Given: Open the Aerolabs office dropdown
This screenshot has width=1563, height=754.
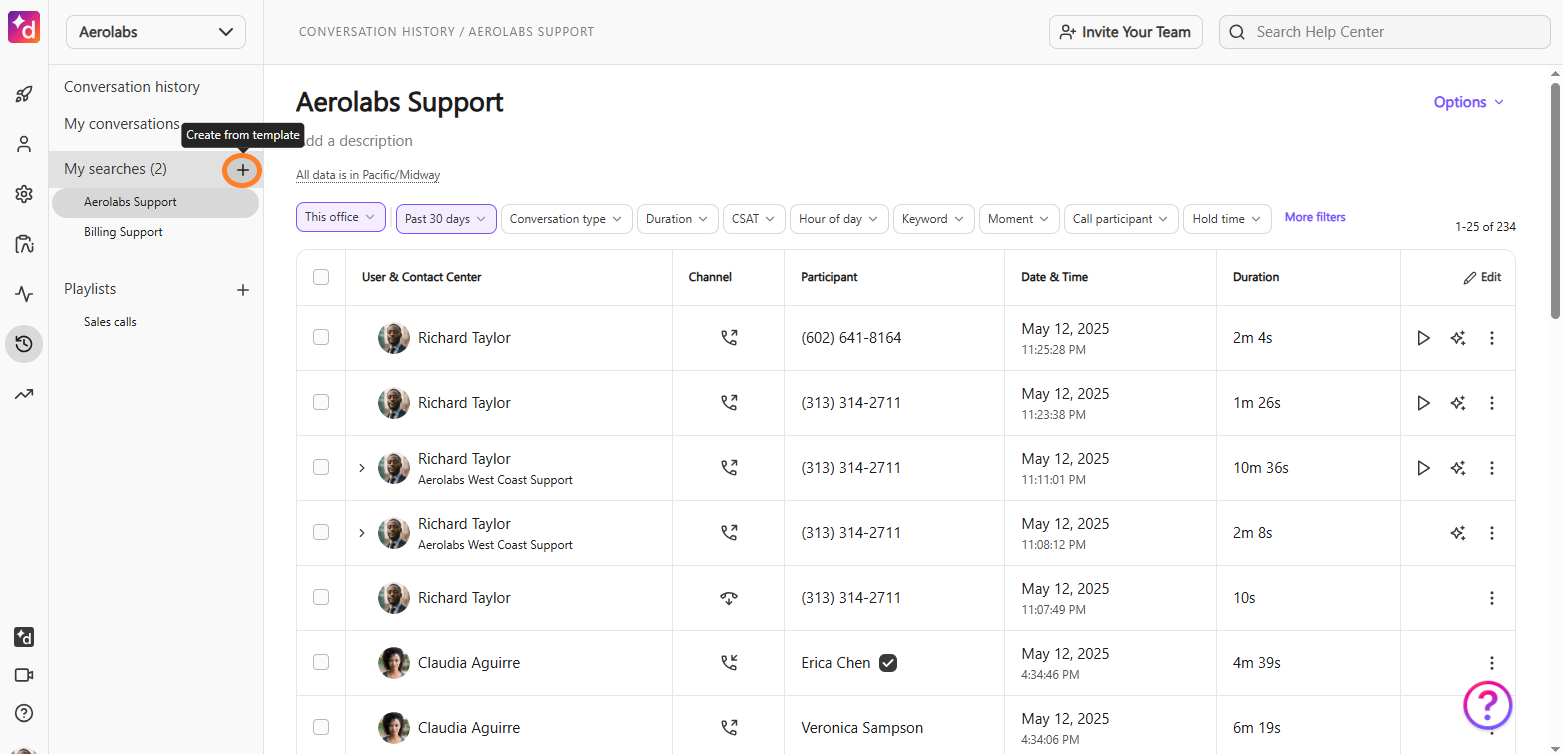Looking at the screenshot, I should pyautogui.click(x=156, y=32).
